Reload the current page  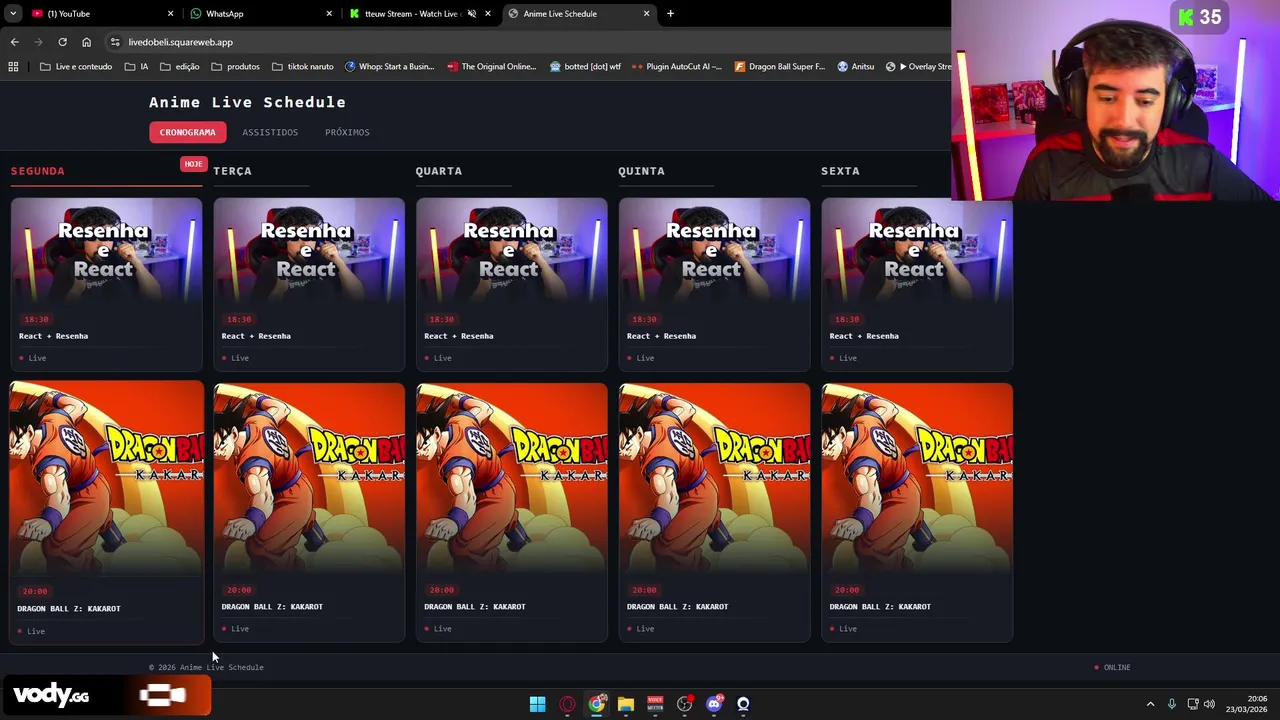pos(62,42)
